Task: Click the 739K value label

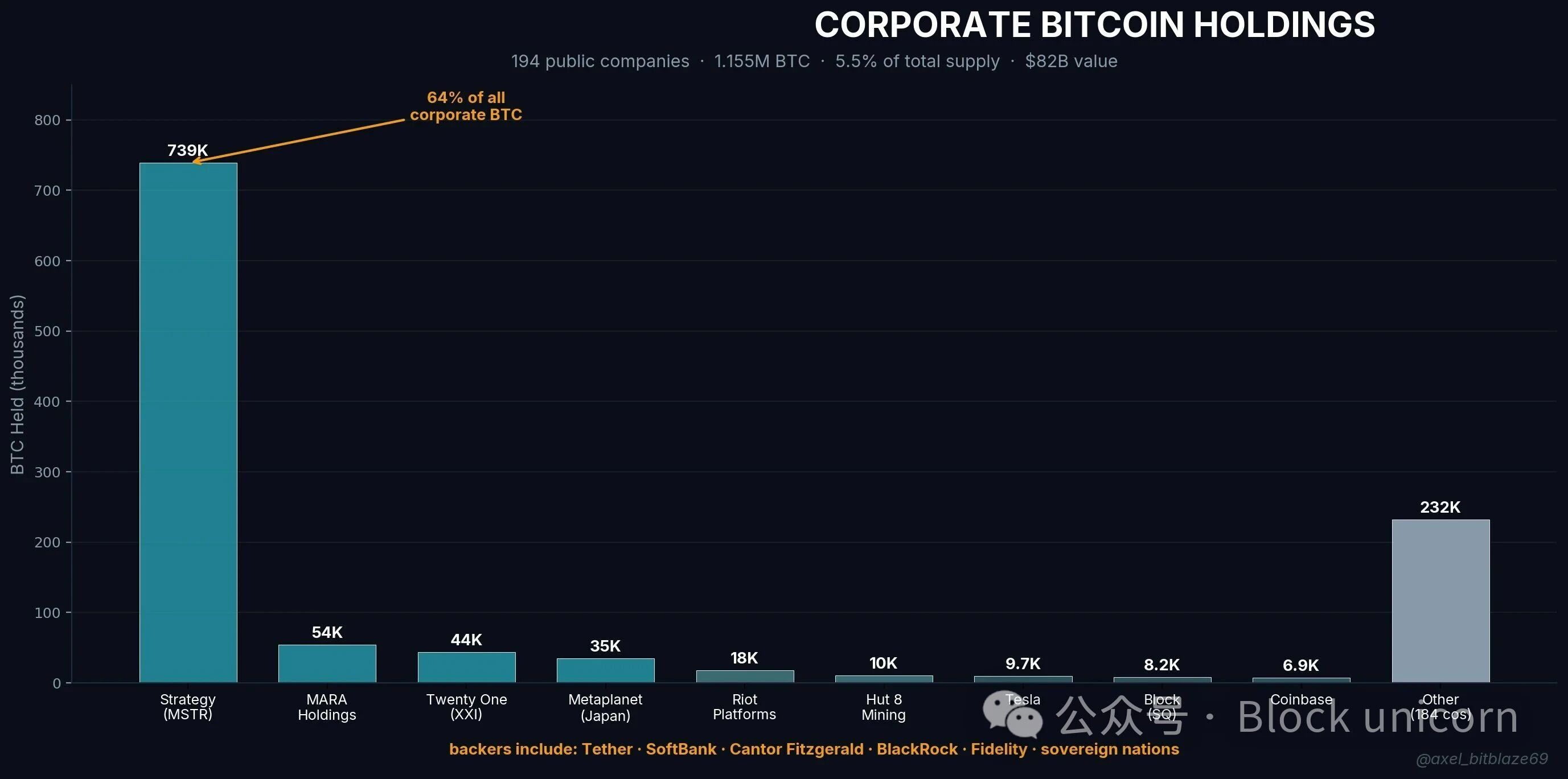Action: click(x=187, y=150)
